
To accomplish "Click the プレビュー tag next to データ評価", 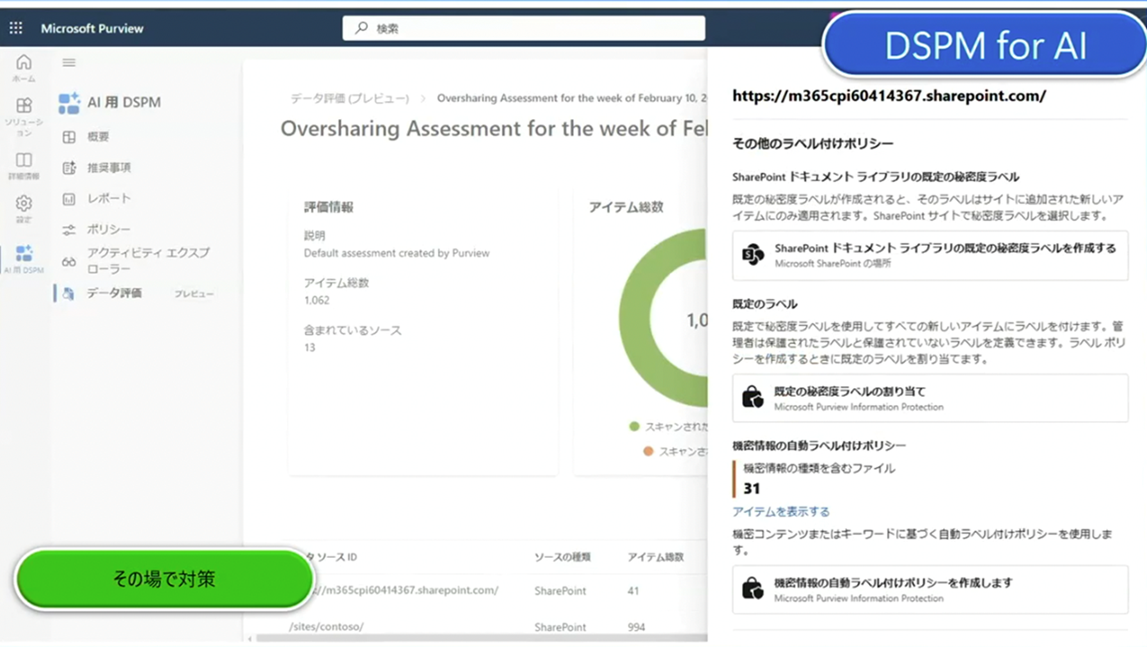I will (x=194, y=293).
